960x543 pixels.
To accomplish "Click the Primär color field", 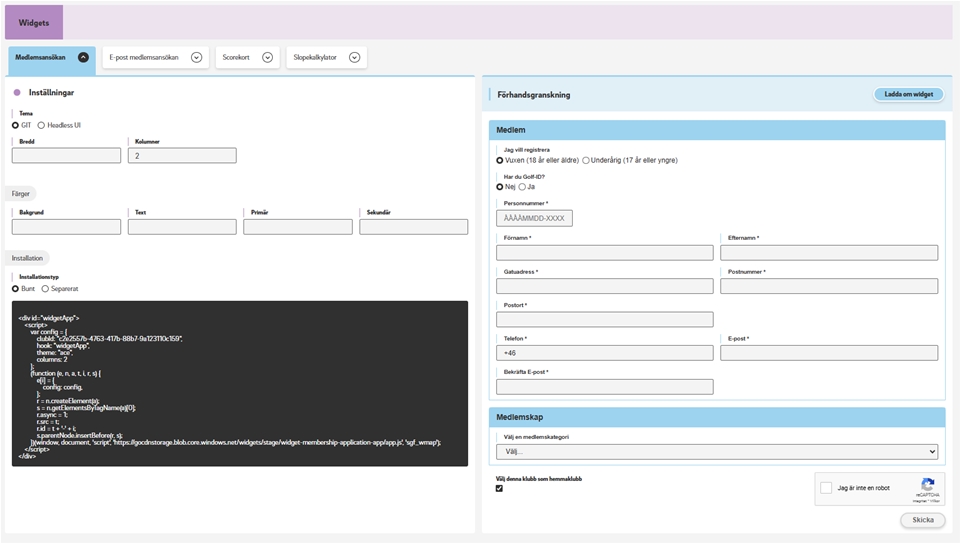I will click(x=298, y=227).
